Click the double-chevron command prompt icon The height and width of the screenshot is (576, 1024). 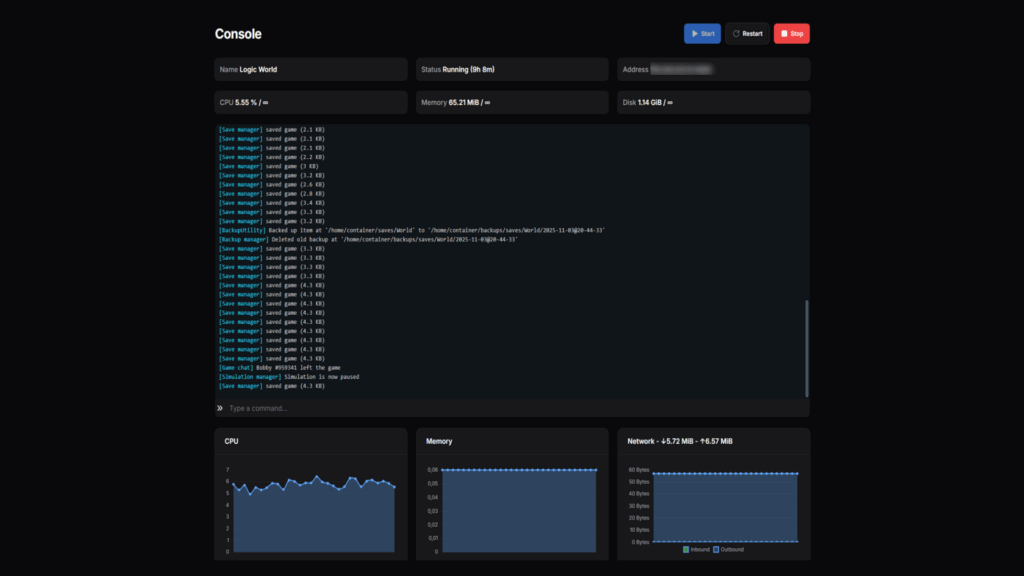tap(219, 407)
